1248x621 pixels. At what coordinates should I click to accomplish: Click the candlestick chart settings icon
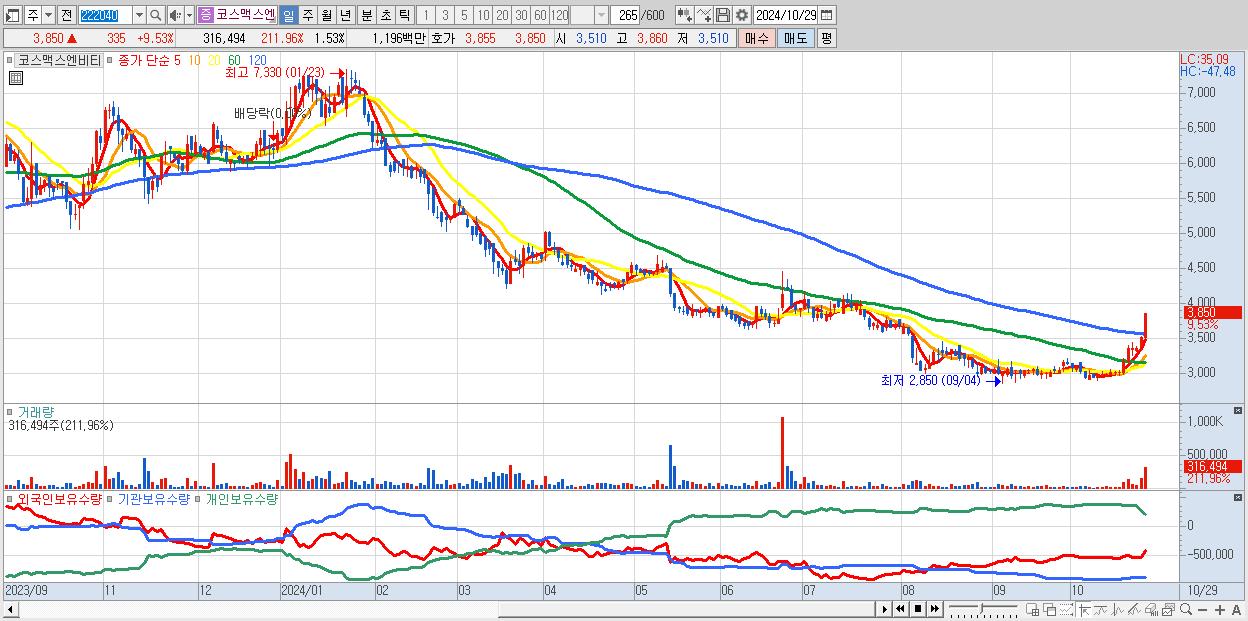[684, 15]
